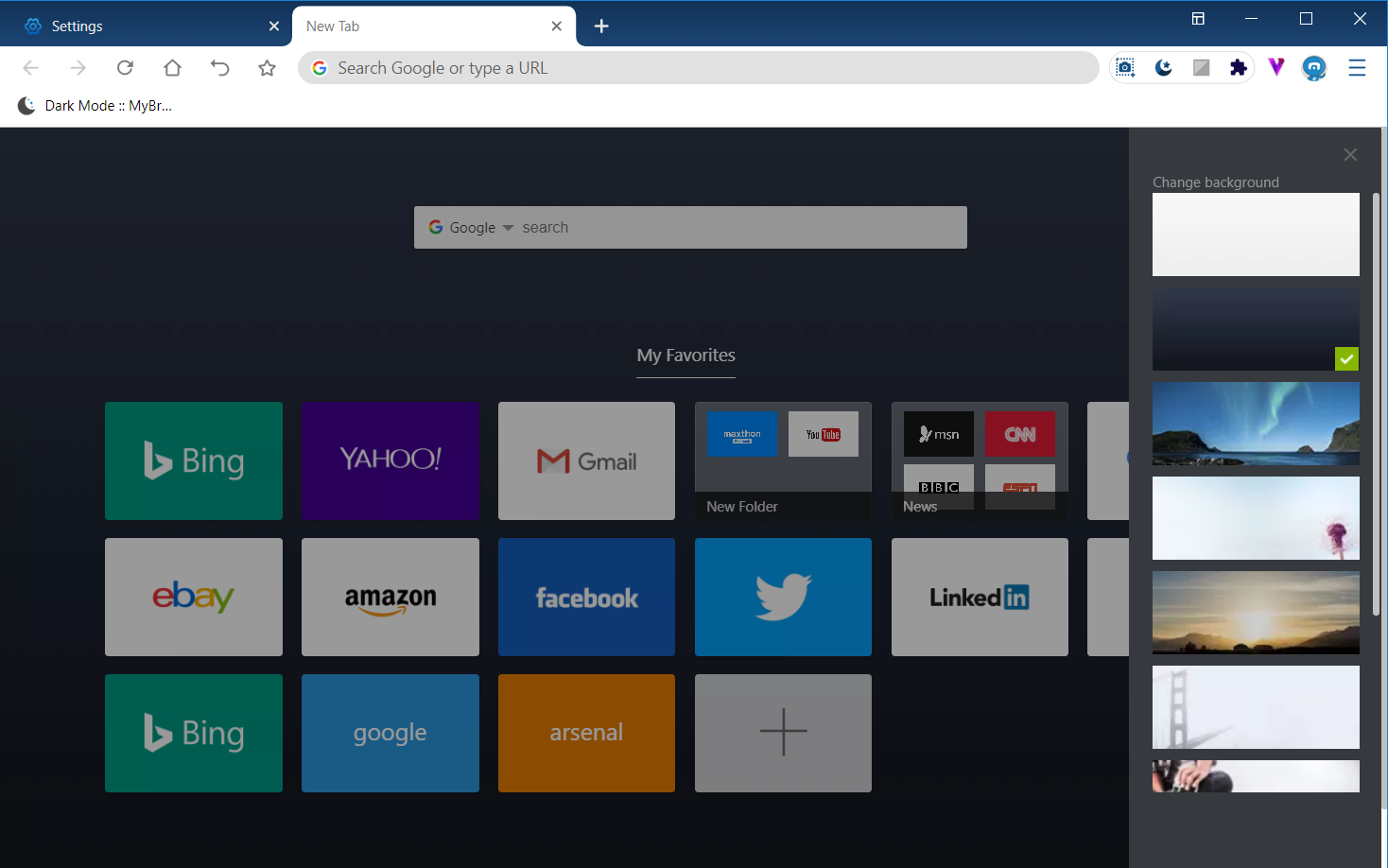Open the screenshot capture tool
This screenshot has width=1388, height=868.
1125,67
